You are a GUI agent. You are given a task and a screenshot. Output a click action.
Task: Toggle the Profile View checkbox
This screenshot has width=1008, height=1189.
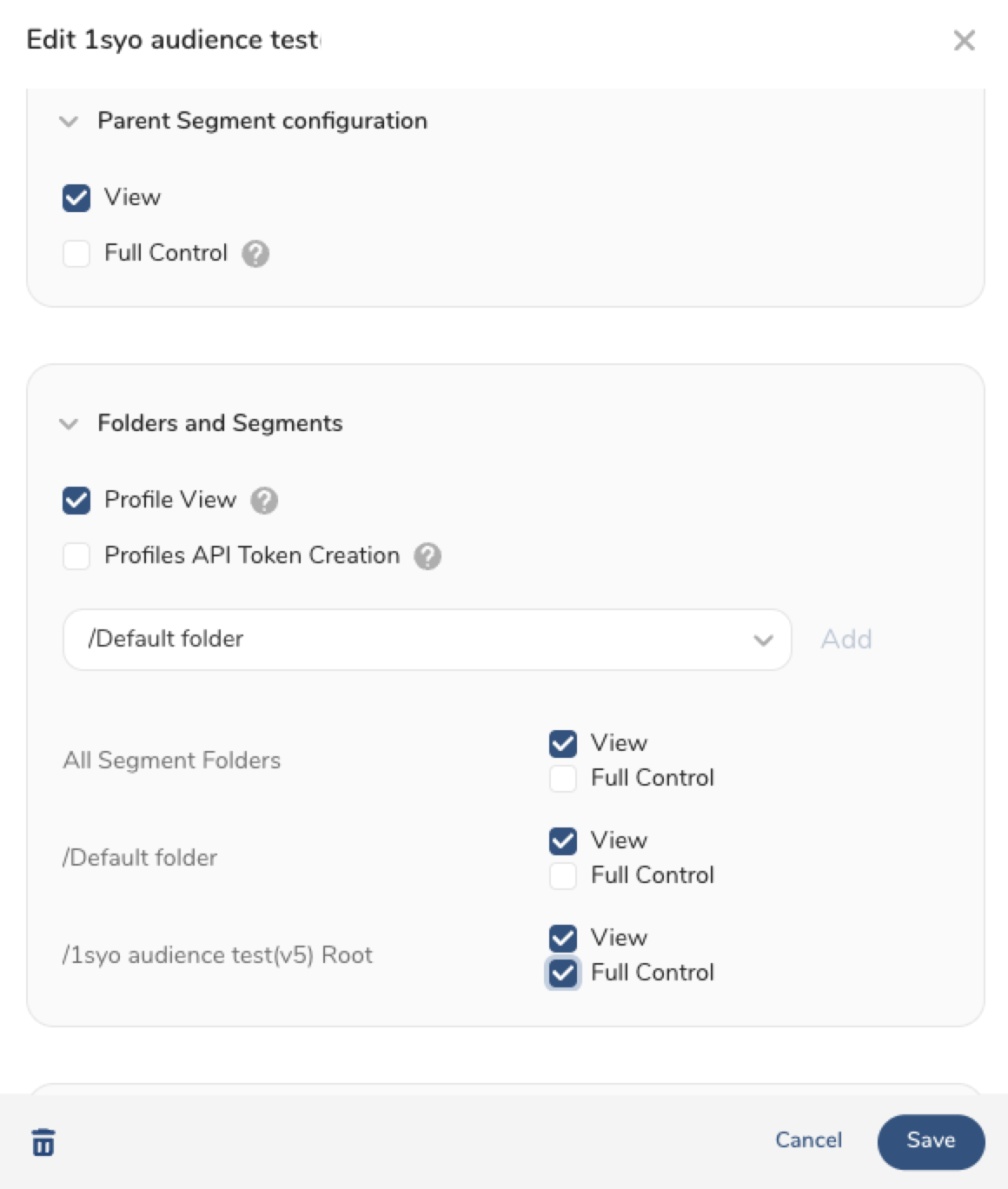[76, 501]
